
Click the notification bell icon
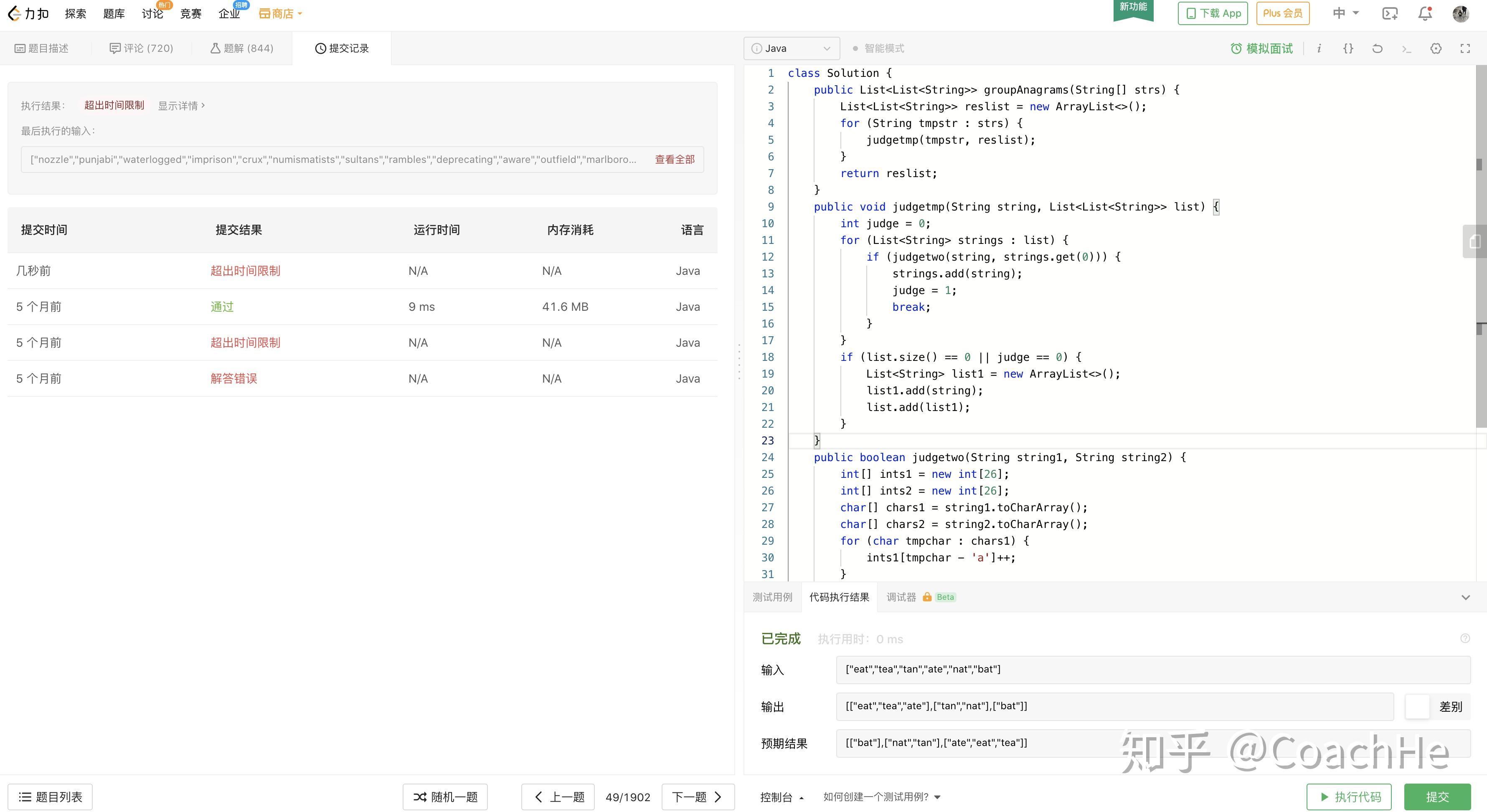pyautogui.click(x=1425, y=13)
